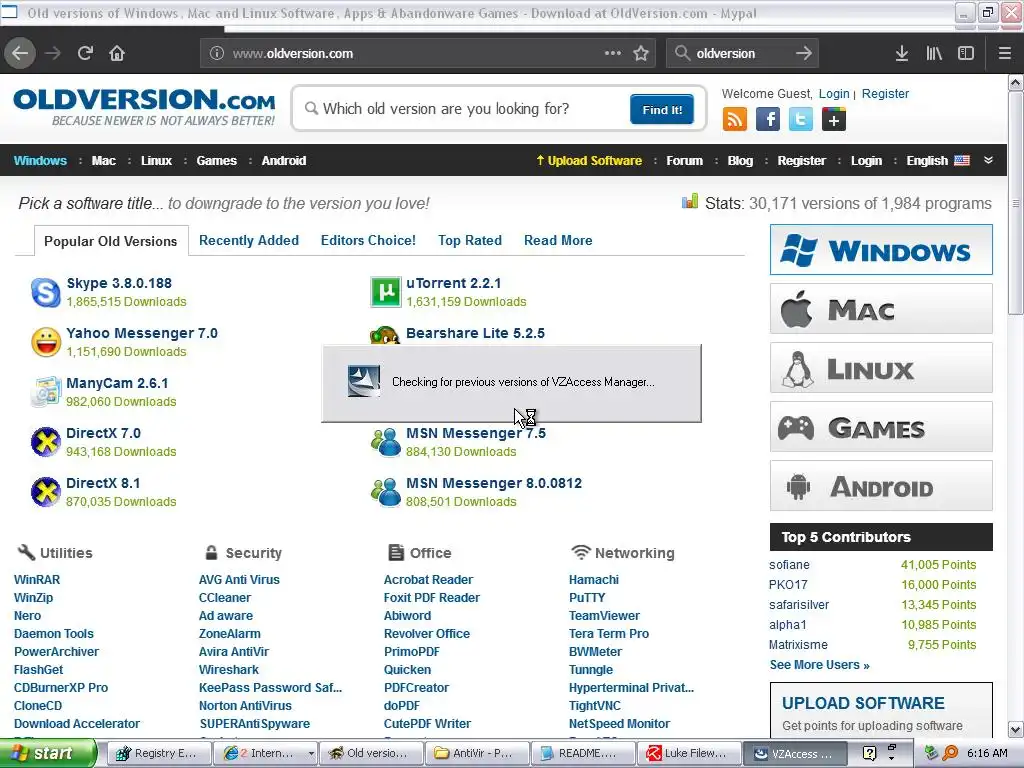Open page actions three-dot menu
Screen dimensions: 1024x768
coord(613,53)
